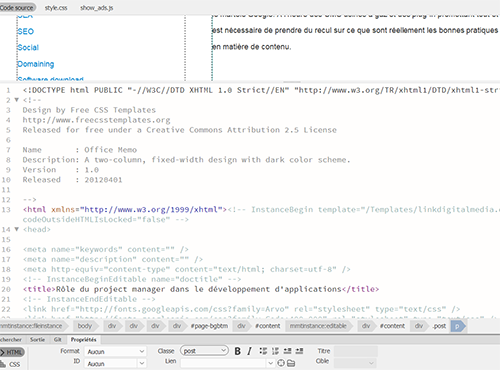Click the Arvo font stylesheet link line 22
This screenshot has height=370, width=500.
[x=242, y=309]
